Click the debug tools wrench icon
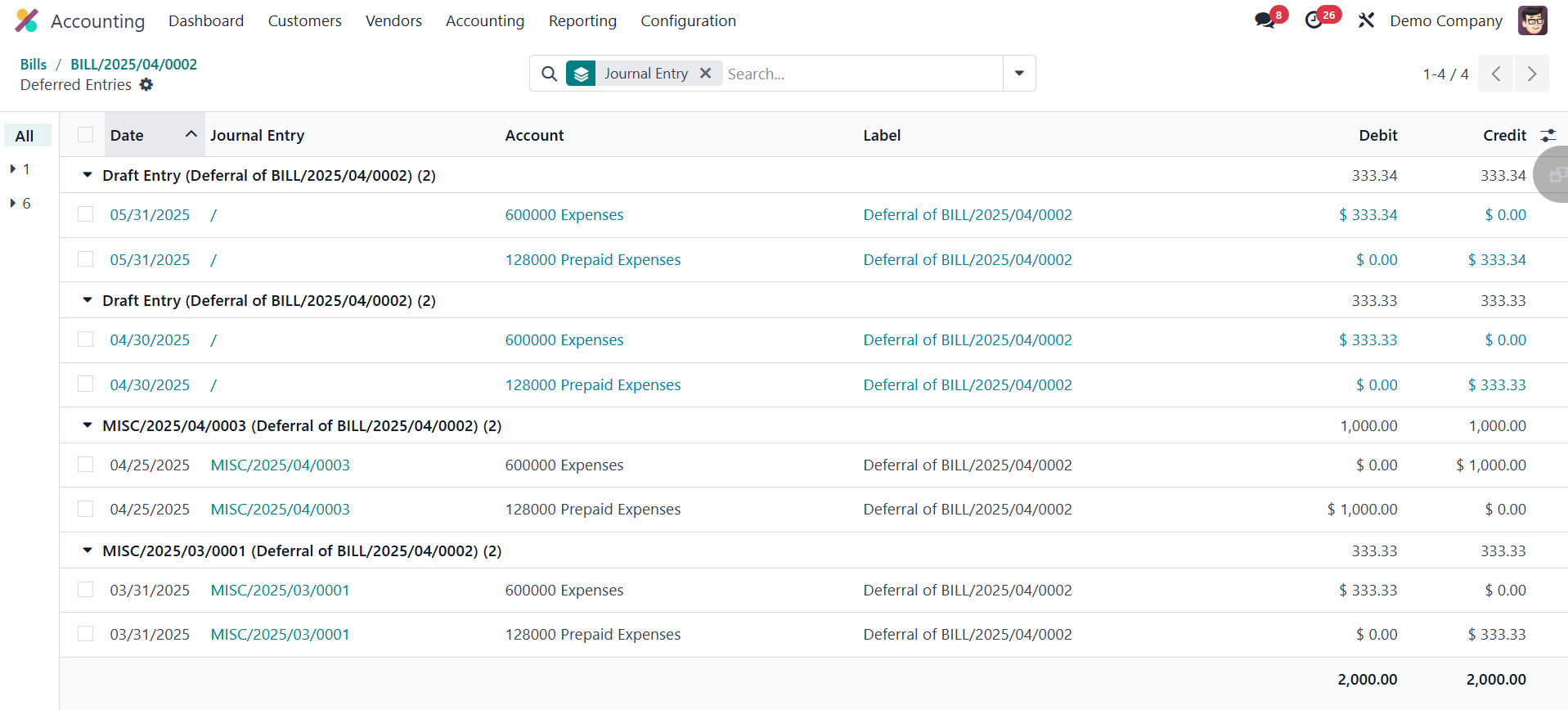The height and width of the screenshot is (710, 1568). (x=1366, y=20)
